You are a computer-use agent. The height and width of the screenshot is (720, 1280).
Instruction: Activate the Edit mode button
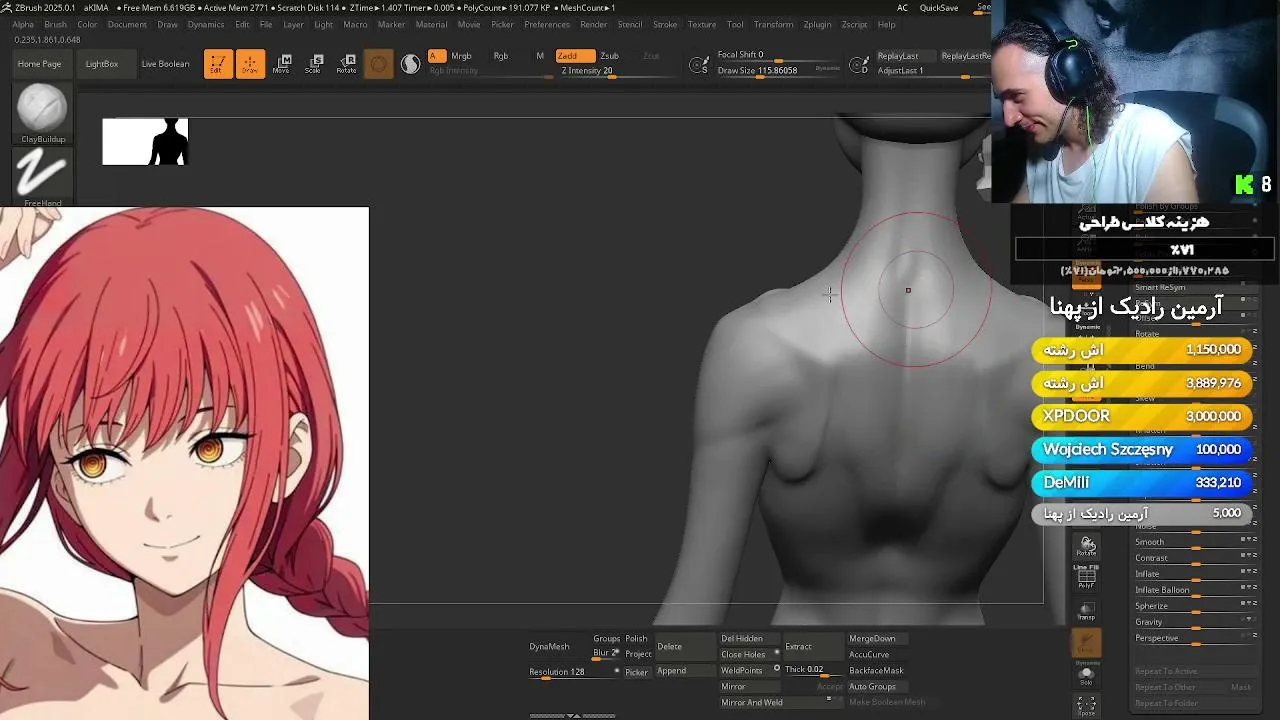pyautogui.click(x=218, y=64)
